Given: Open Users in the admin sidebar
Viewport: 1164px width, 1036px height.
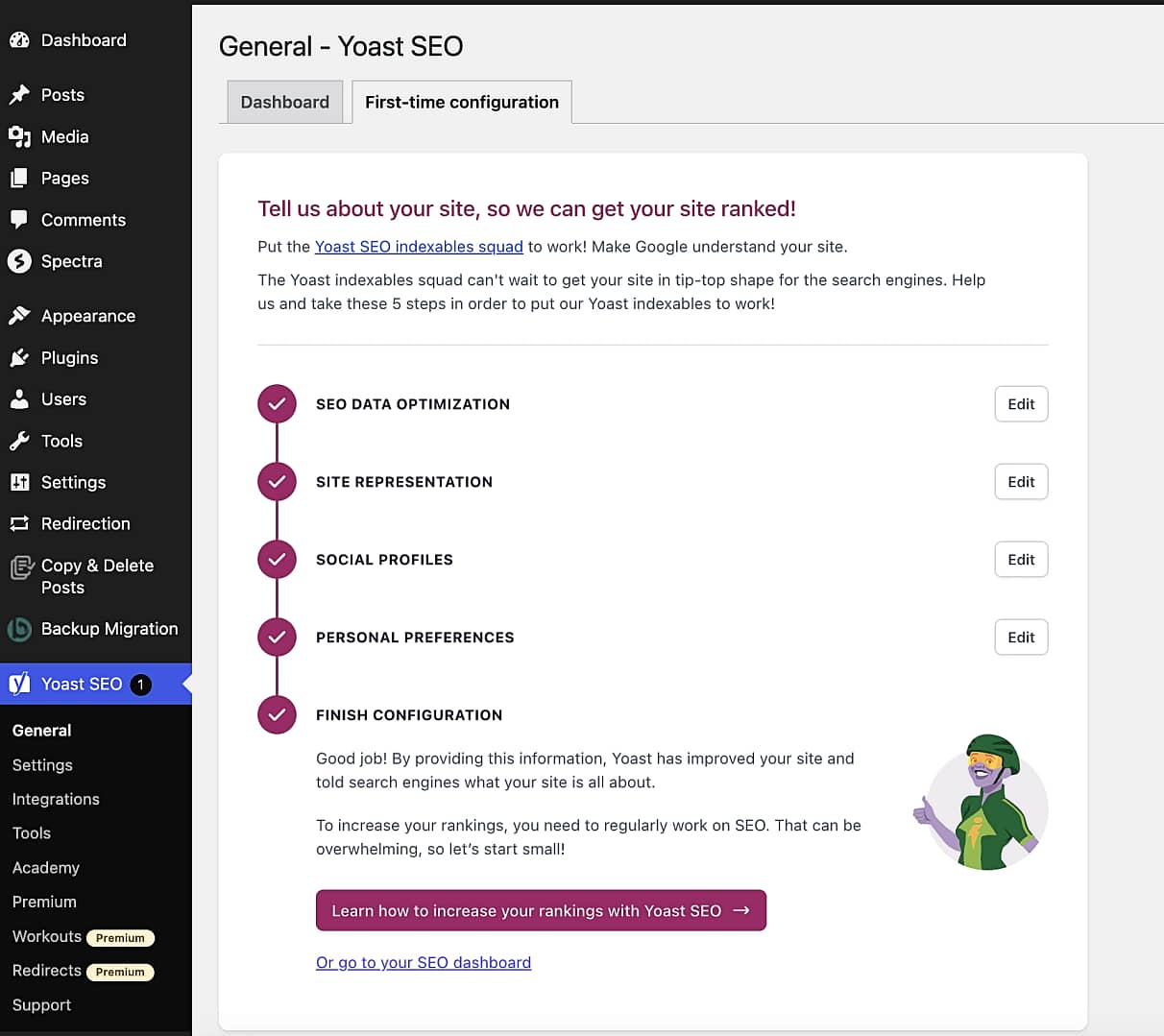Looking at the screenshot, I should (63, 399).
